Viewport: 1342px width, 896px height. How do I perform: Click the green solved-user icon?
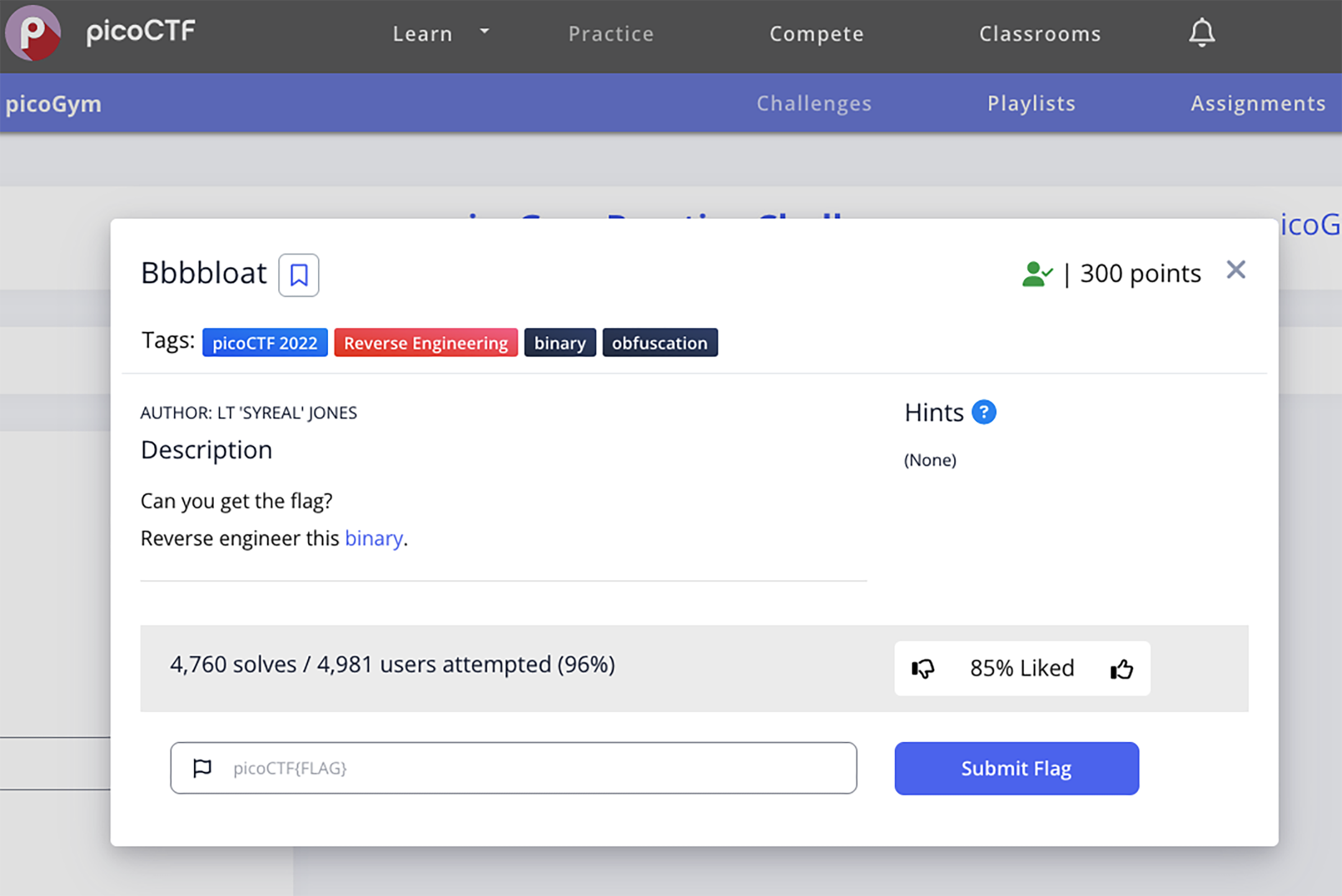[1036, 274]
